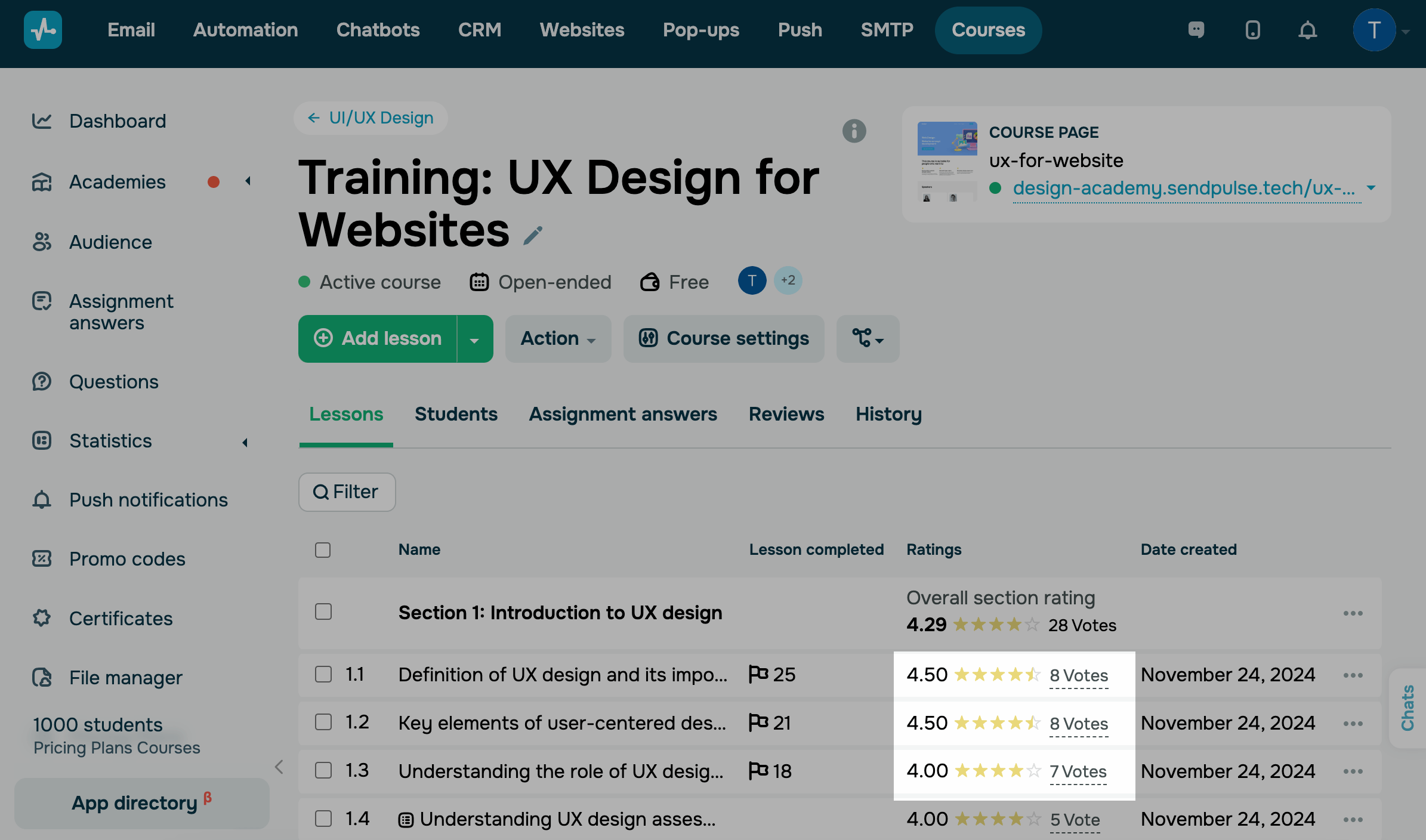
Task: Click the Course settings button
Action: click(x=724, y=339)
